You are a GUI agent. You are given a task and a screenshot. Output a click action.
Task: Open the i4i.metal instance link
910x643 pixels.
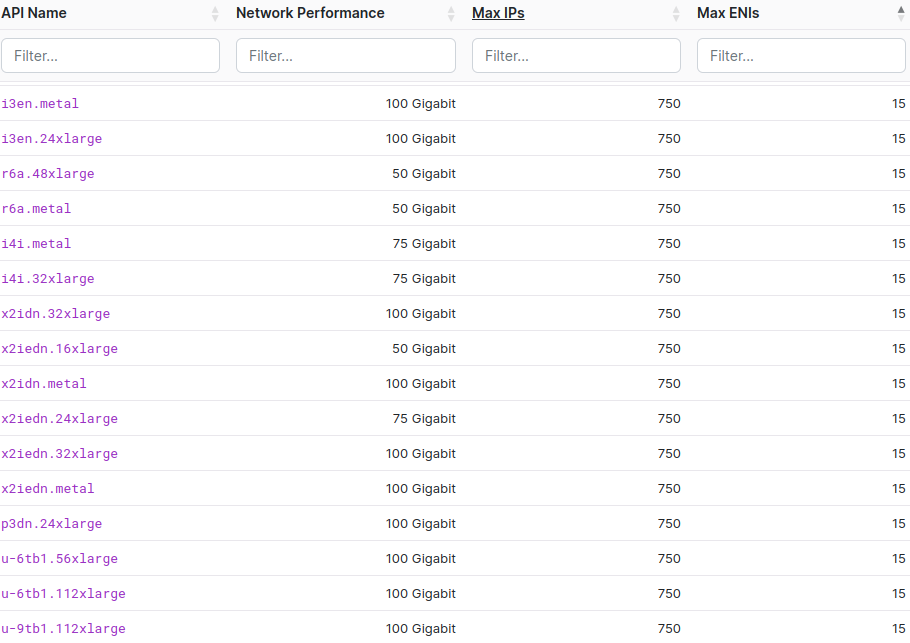coord(36,244)
